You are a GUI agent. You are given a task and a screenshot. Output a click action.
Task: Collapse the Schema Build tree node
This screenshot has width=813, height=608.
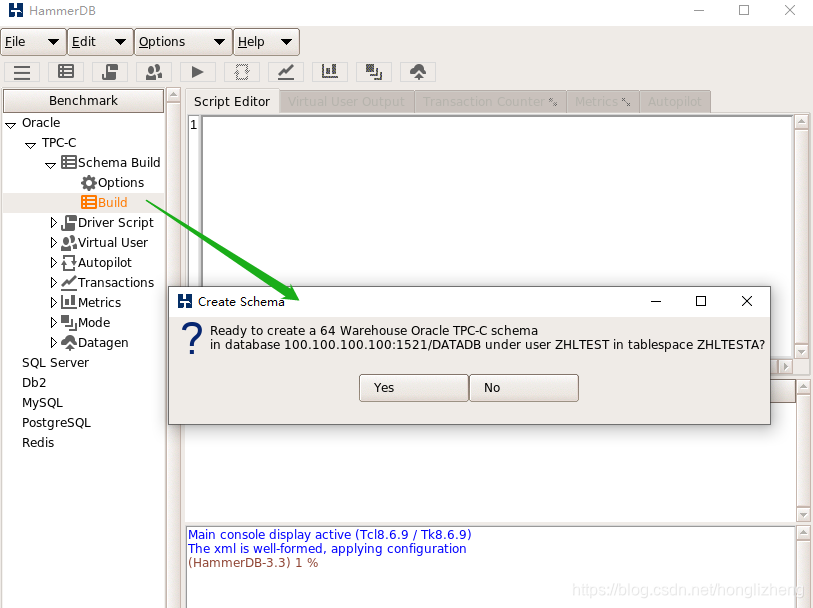50,165
